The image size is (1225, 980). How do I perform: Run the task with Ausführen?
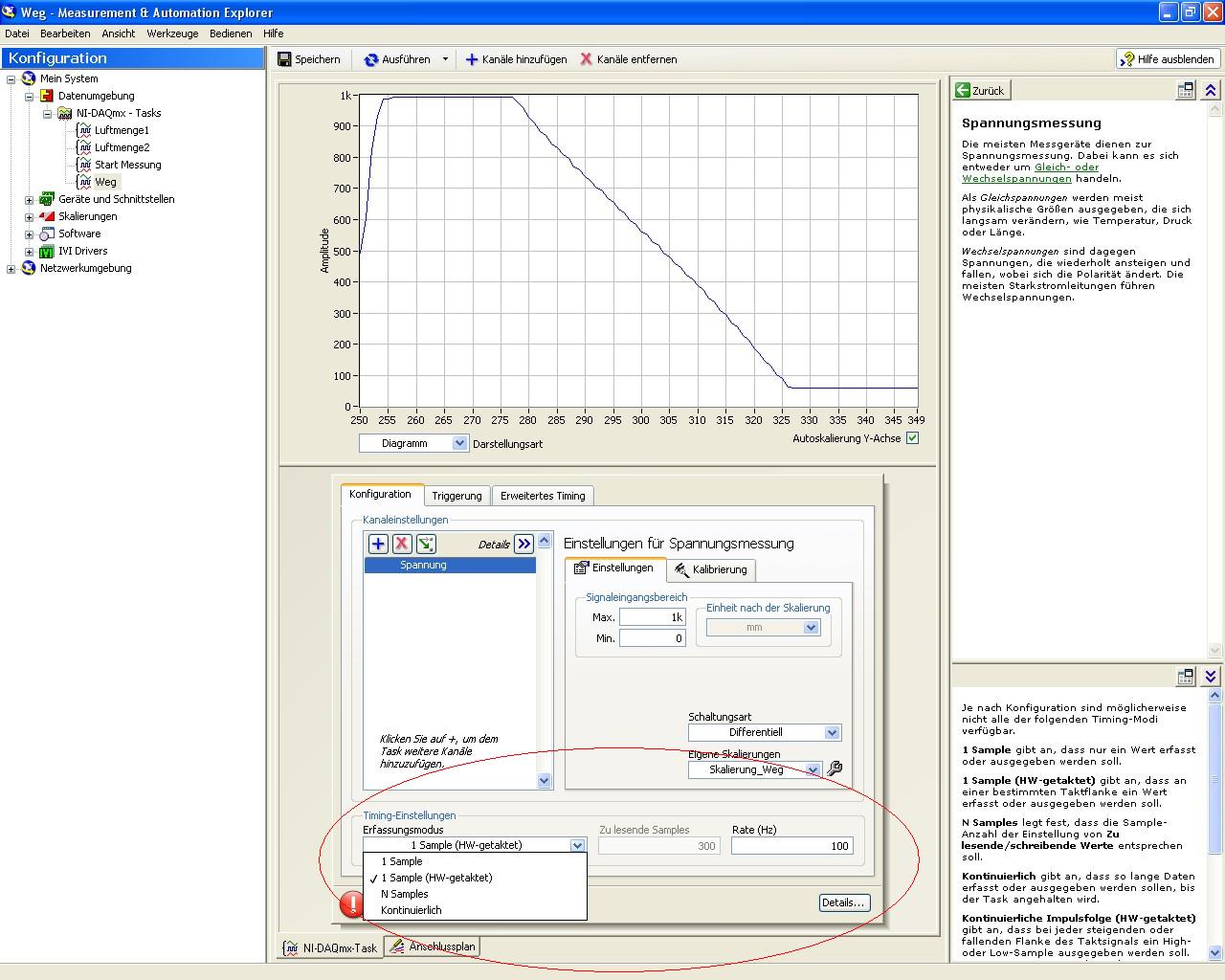coord(397,59)
